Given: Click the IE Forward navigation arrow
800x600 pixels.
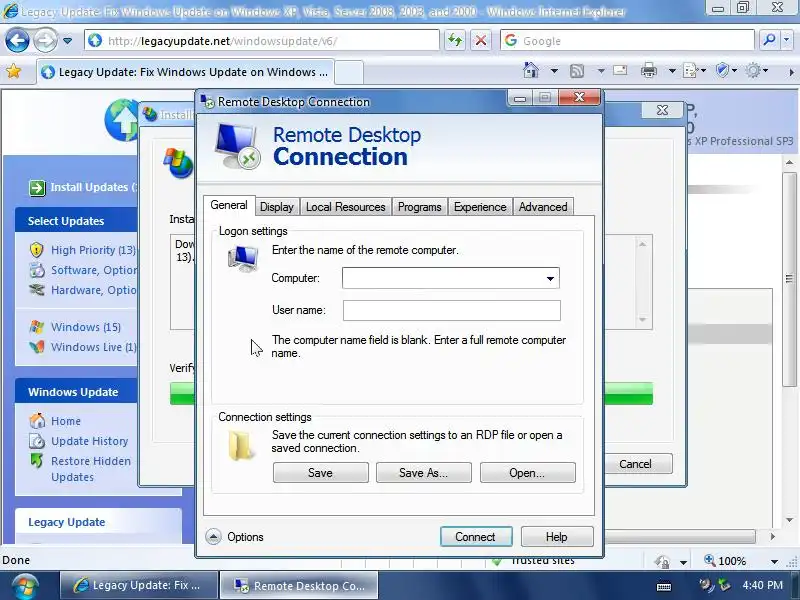Looking at the screenshot, I should pyautogui.click(x=45, y=41).
